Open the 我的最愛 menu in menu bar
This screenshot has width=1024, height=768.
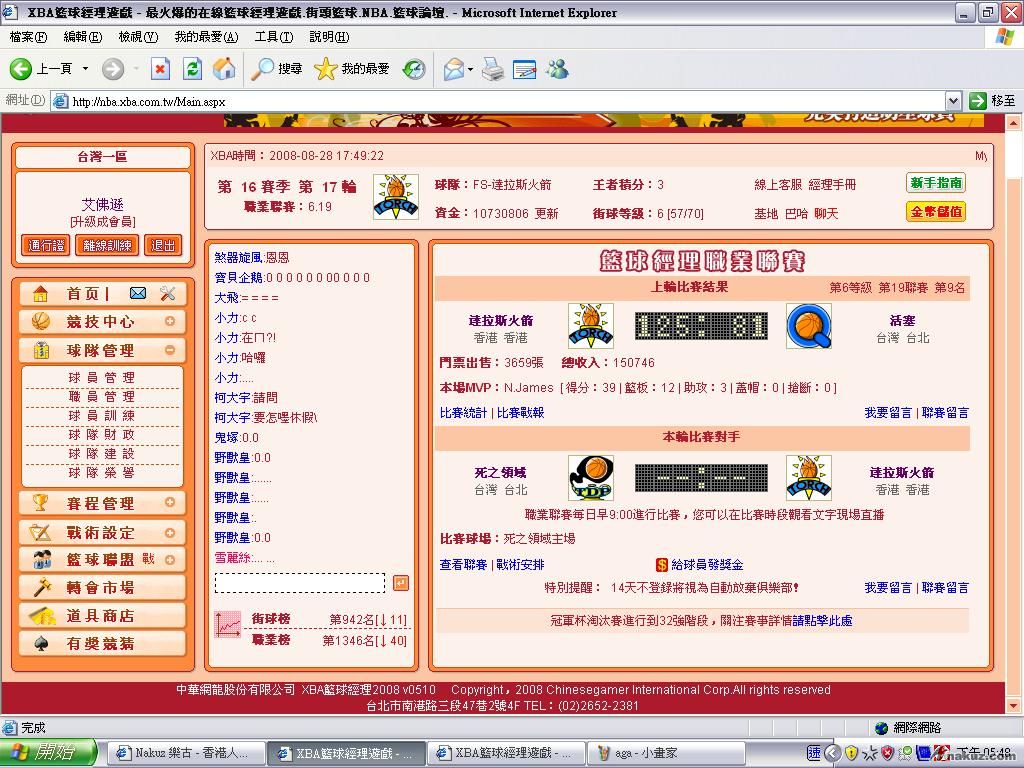click(x=206, y=37)
